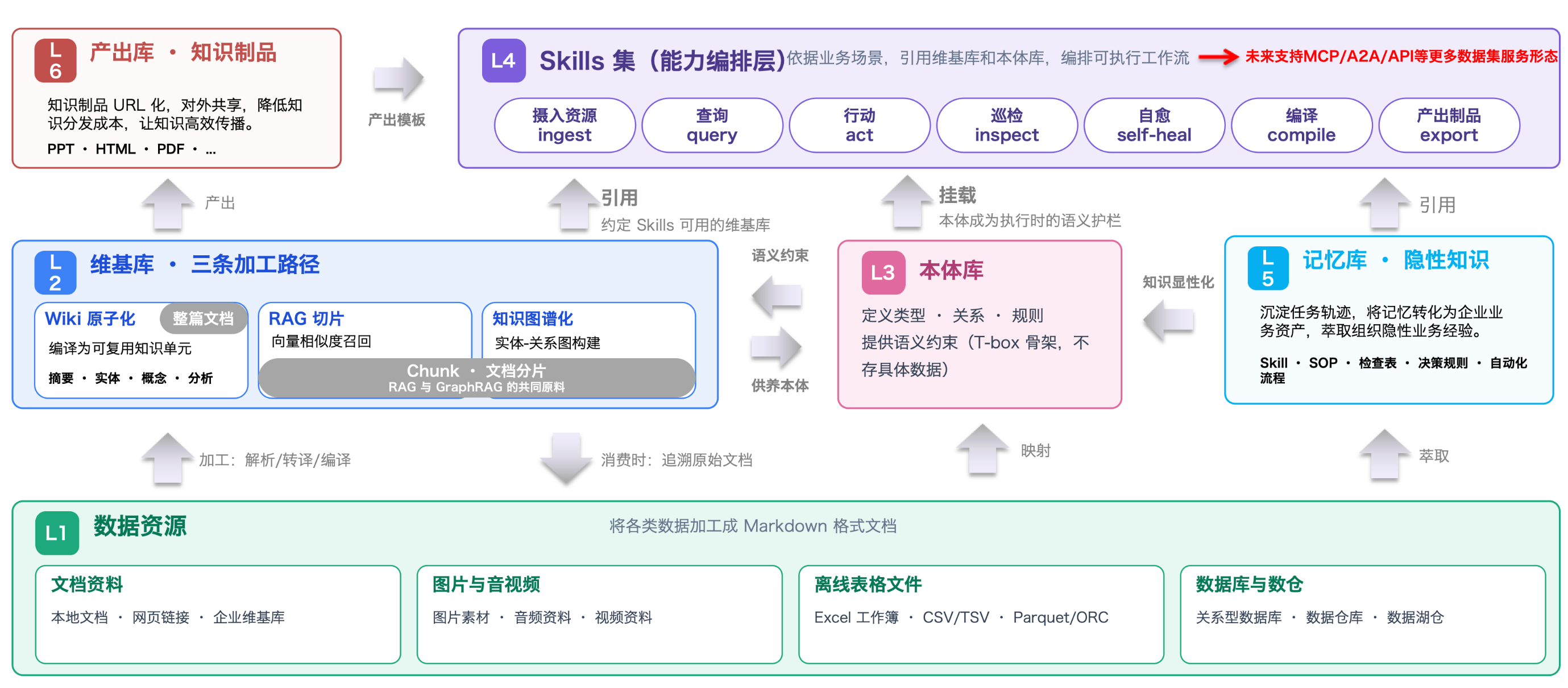Click the pink L3 badge
Image resolution: width=1568 pixels, height=688 pixels.
[883, 272]
